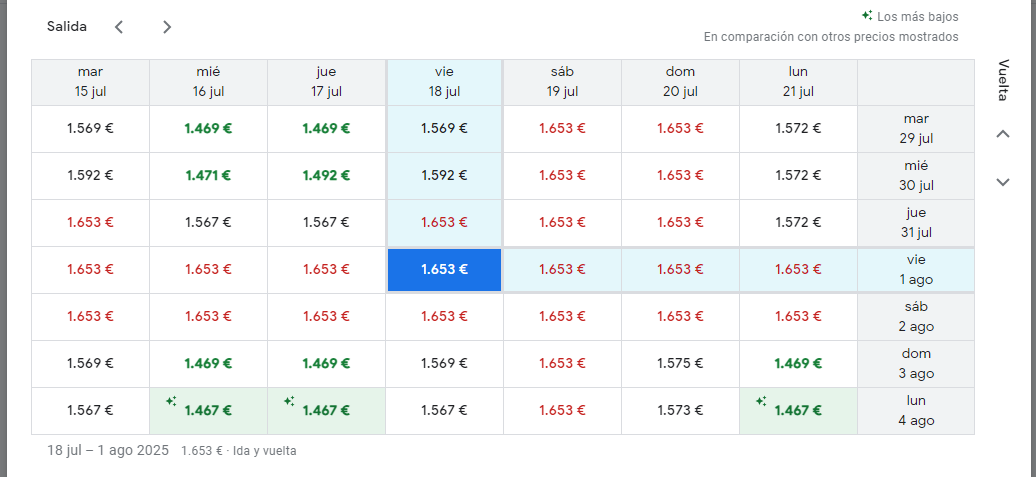
Task: Choose the 1.492 € fare cell
Action: pyautogui.click(x=326, y=176)
